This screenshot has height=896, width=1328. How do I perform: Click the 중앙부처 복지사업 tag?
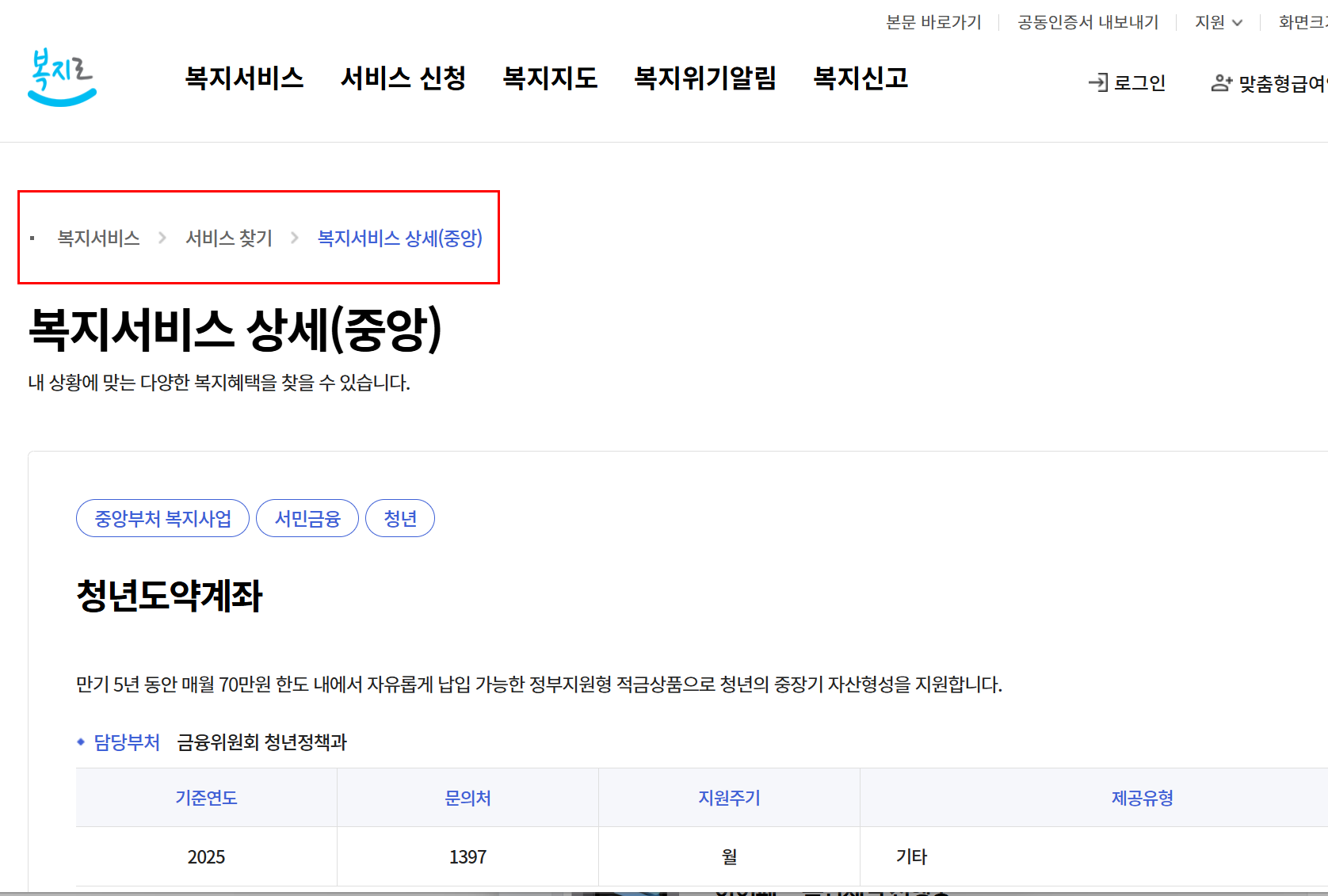(162, 518)
